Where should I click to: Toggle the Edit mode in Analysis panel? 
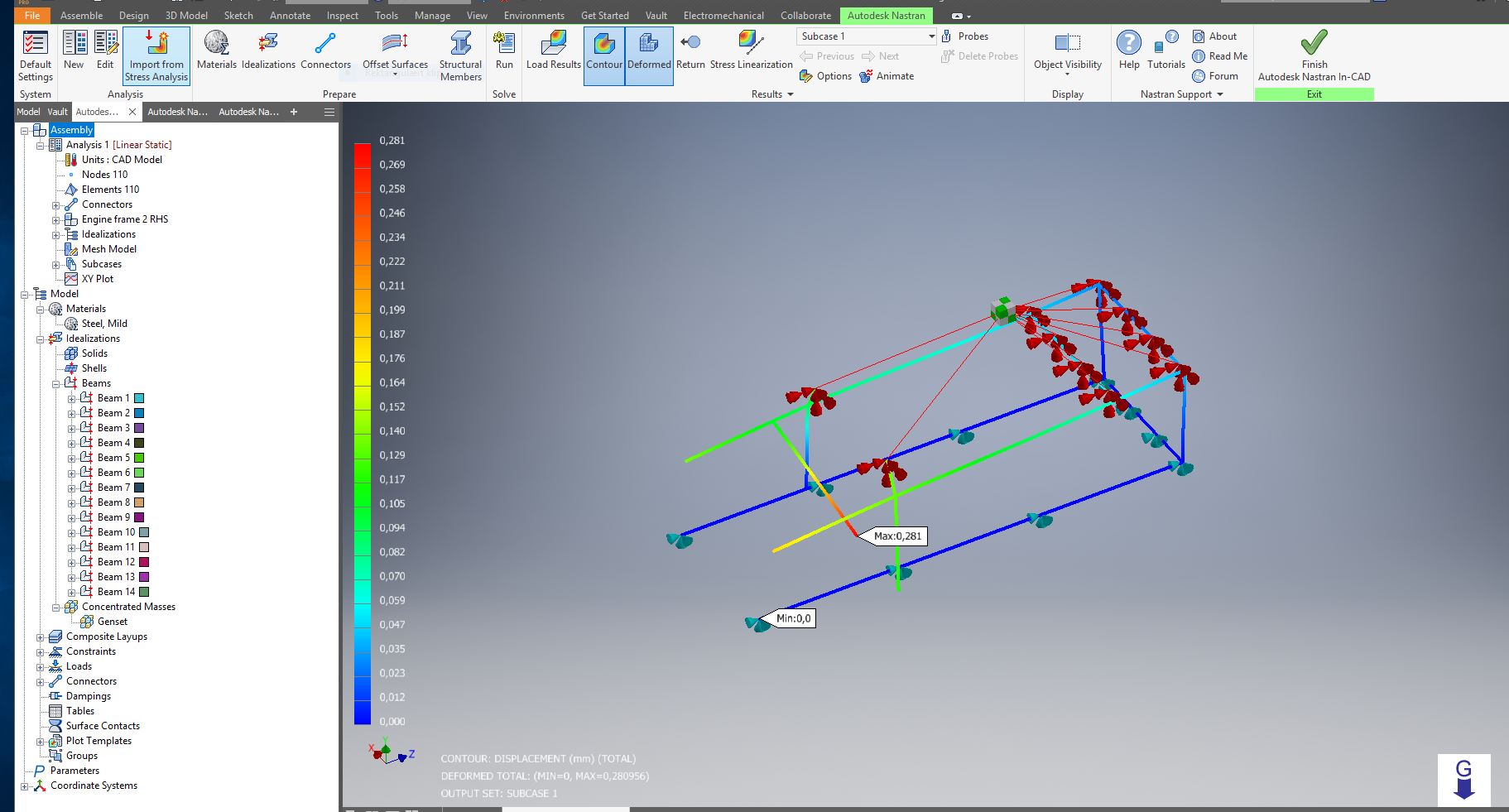105,50
